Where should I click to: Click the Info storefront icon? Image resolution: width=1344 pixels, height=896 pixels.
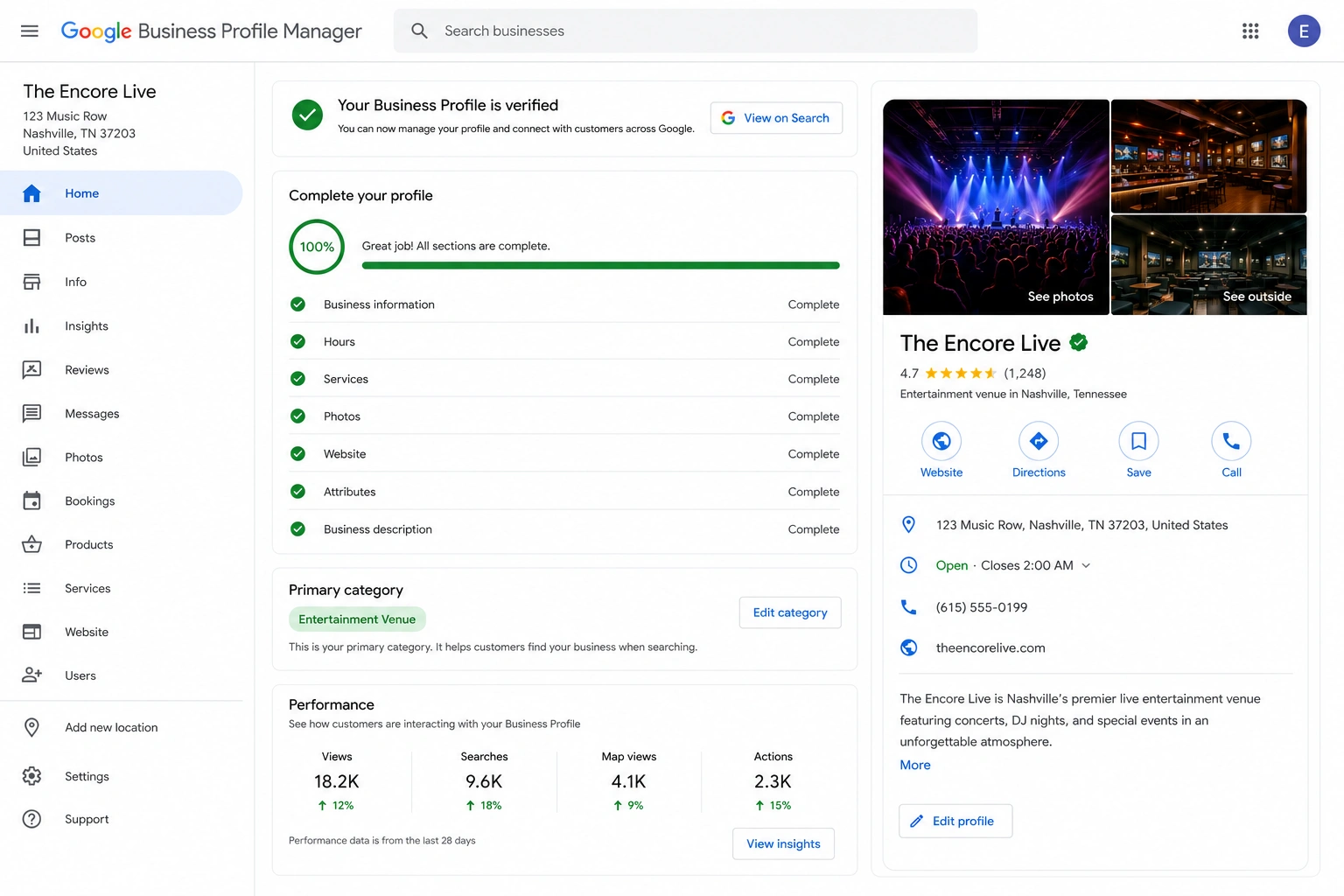click(31, 282)
